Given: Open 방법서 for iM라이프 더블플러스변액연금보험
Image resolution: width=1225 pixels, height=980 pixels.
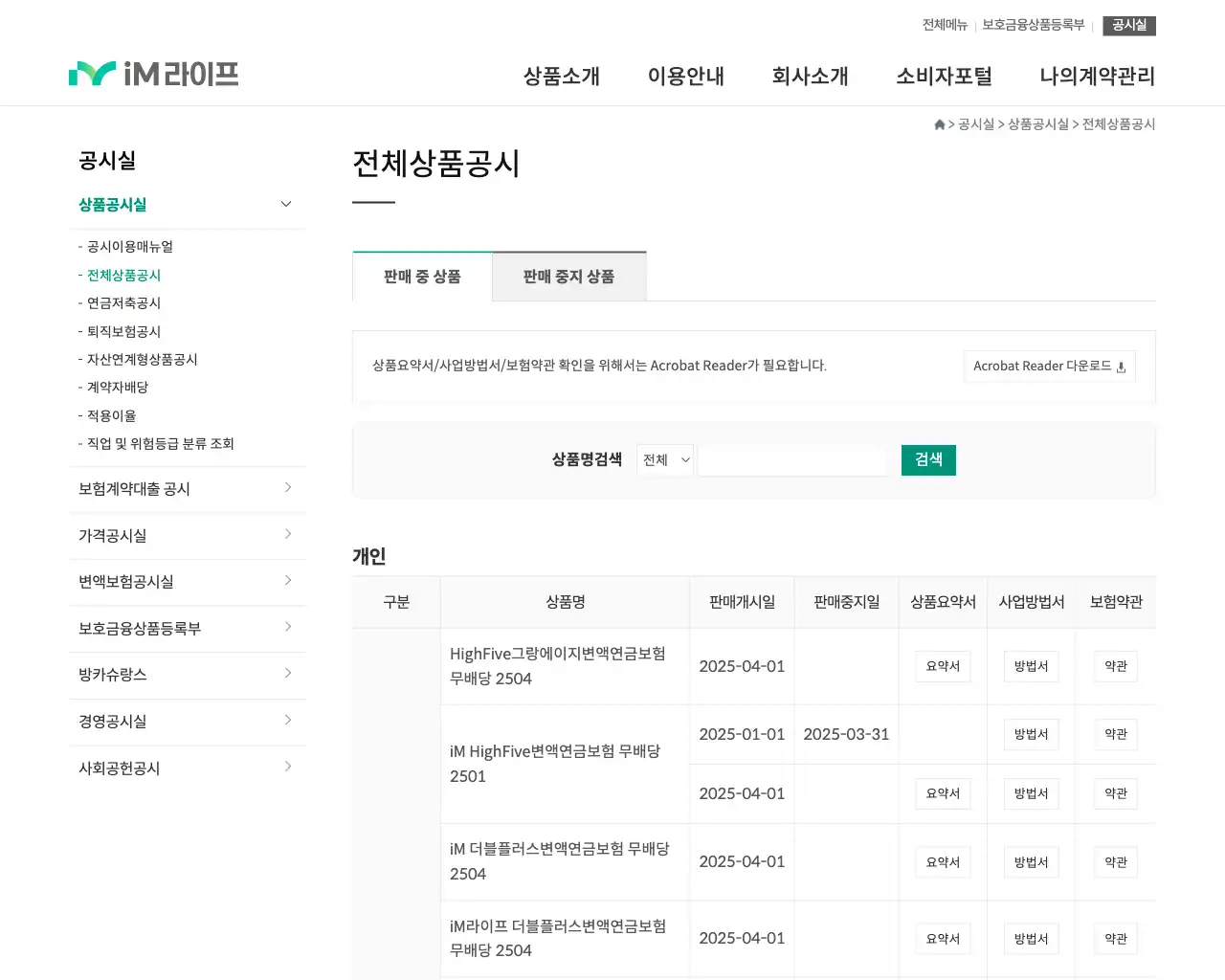Looking at the screenshot, I should (x=1031, y=939).
